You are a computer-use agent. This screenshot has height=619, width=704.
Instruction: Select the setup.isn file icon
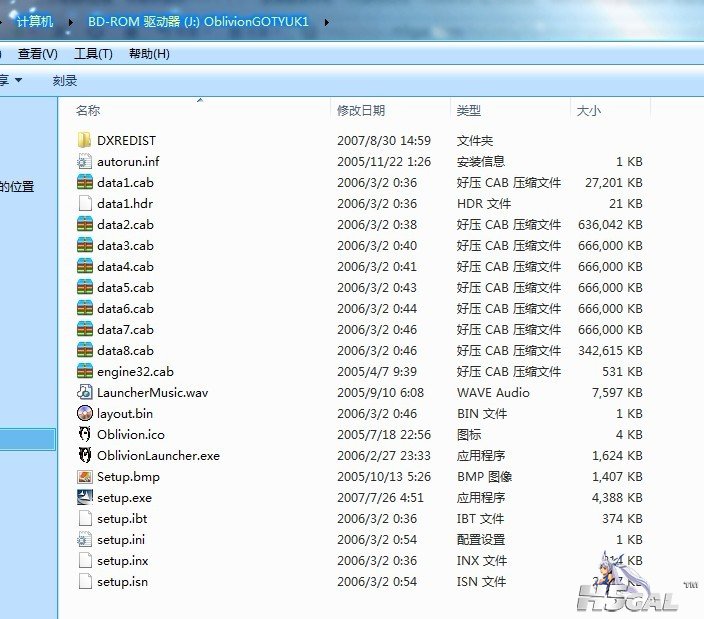84,582
